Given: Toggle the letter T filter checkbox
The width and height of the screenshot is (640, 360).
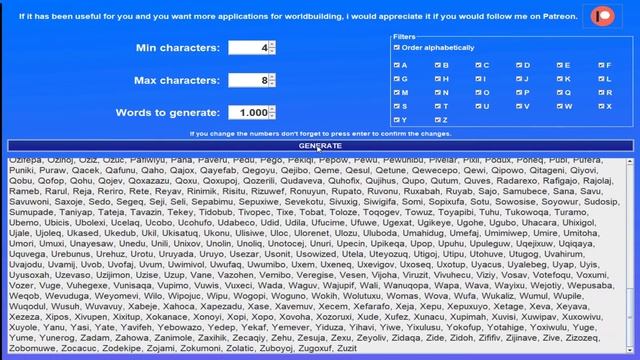Looking at the screenshot, I should [438, 107].
